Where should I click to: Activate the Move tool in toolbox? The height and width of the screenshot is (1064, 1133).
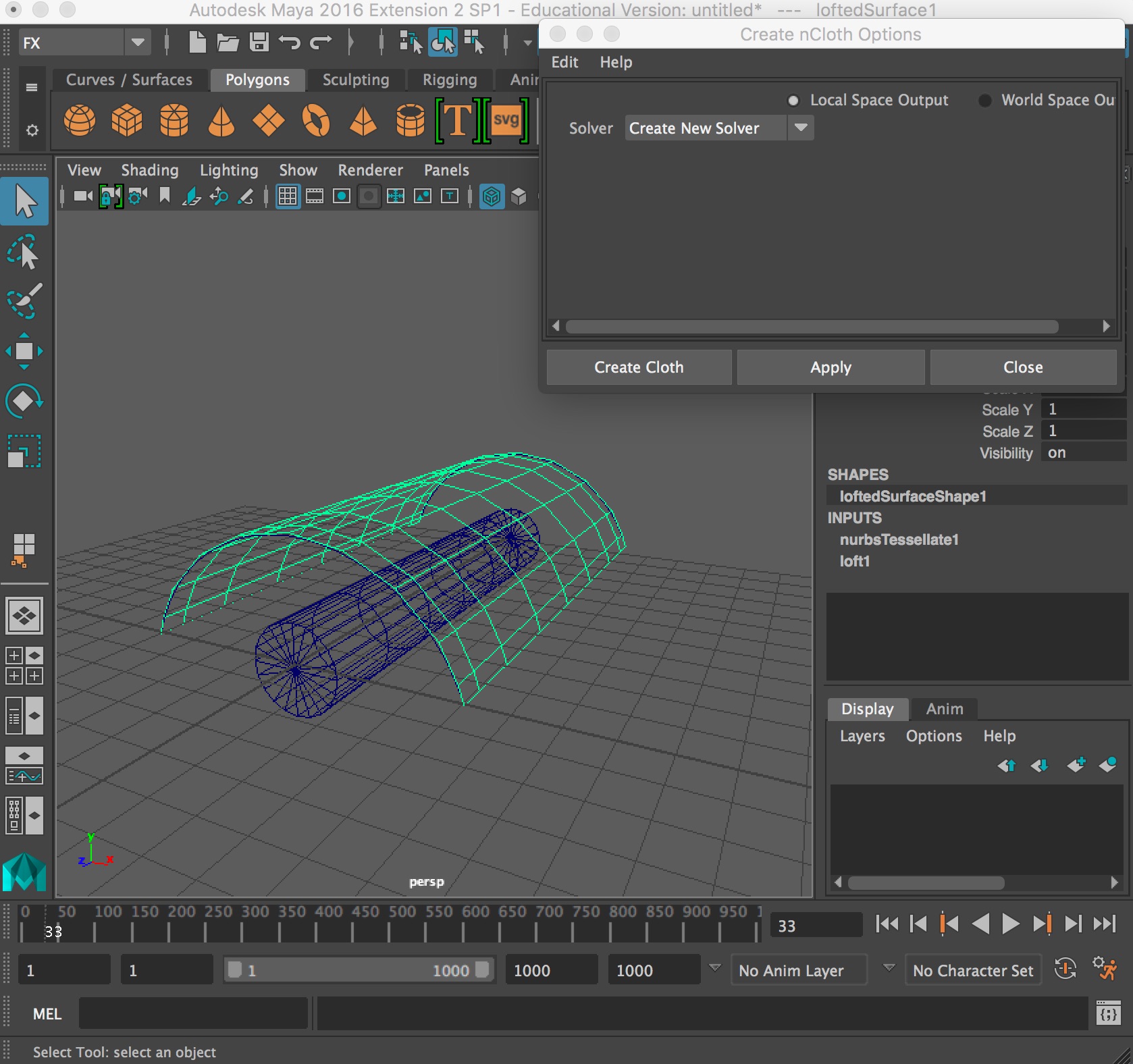(24, 351)
